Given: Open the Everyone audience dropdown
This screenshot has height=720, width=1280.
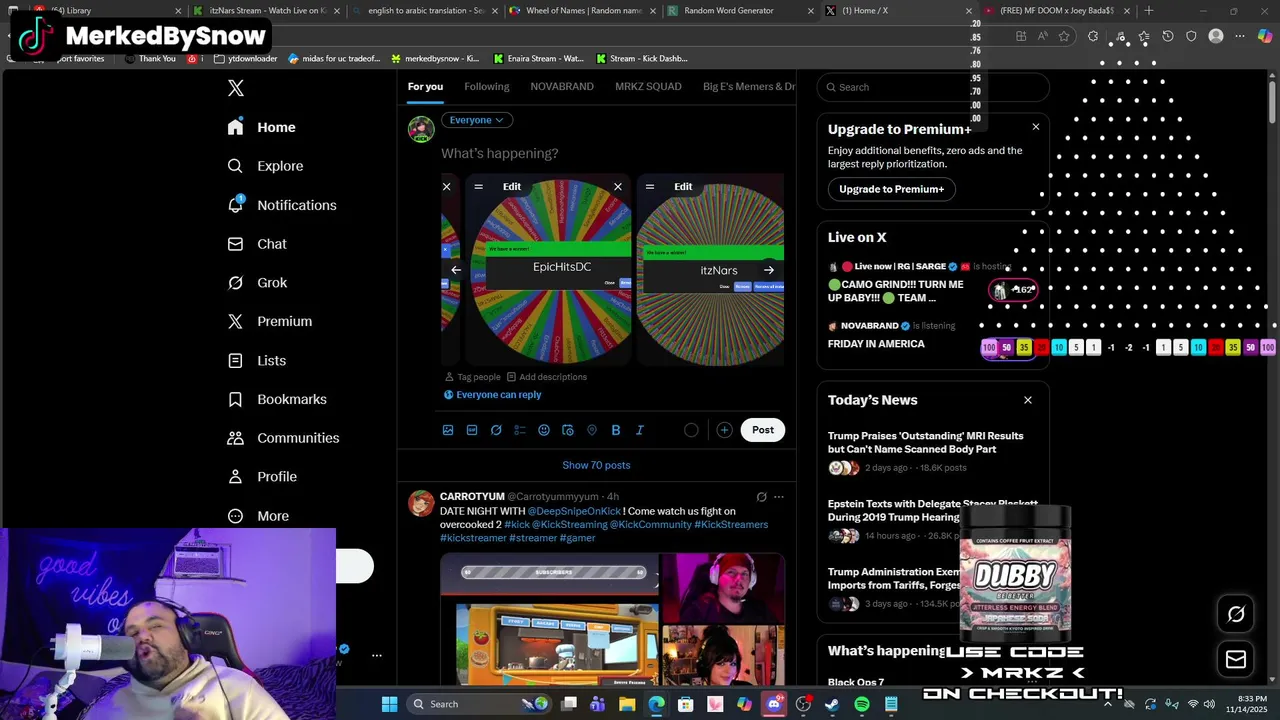Looking at the screenshot, I should click(x=477, y=120).
